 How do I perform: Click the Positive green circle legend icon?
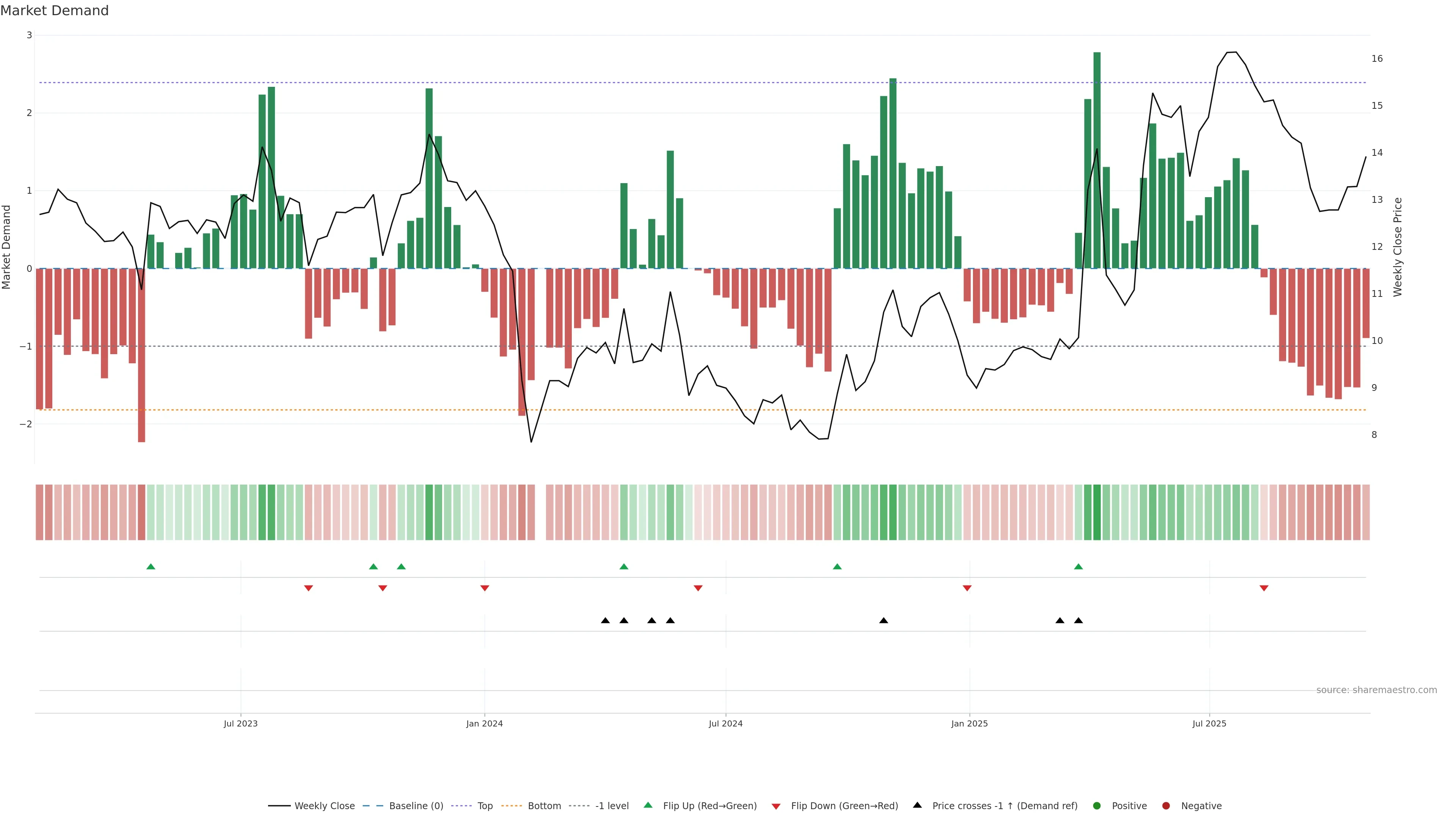1097,806
